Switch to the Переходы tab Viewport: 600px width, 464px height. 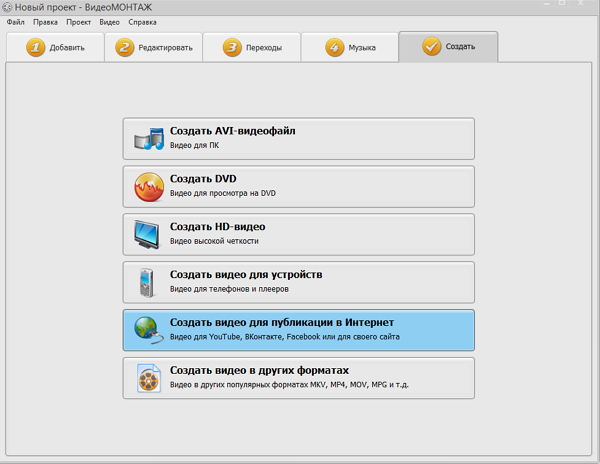(252, 47)
